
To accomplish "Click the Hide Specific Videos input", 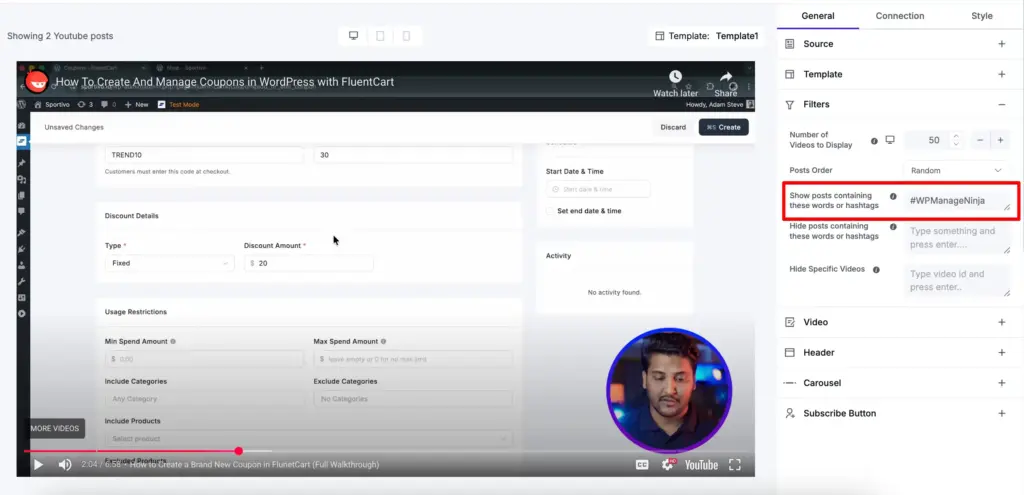I will pyautogui.click(x=957, y=281).
